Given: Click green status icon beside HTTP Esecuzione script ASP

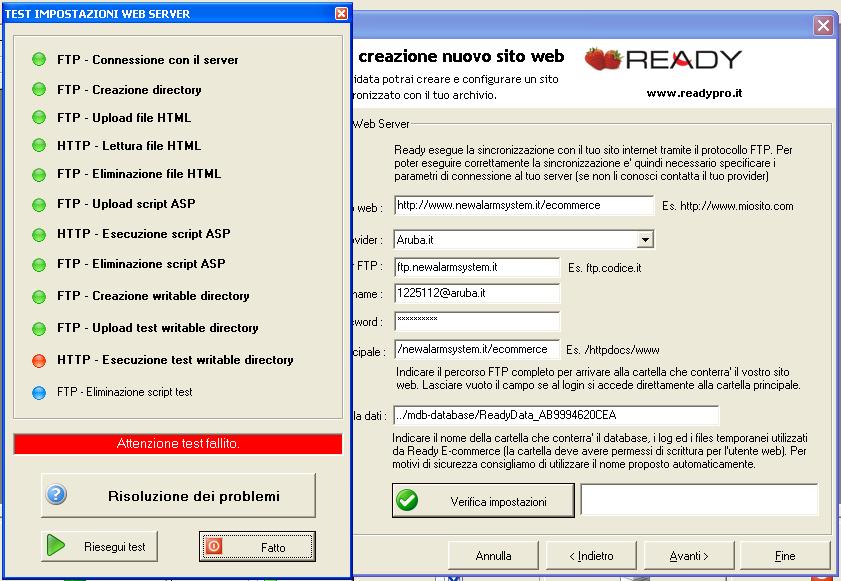Looking at the screenshot, I should point(39,235).
